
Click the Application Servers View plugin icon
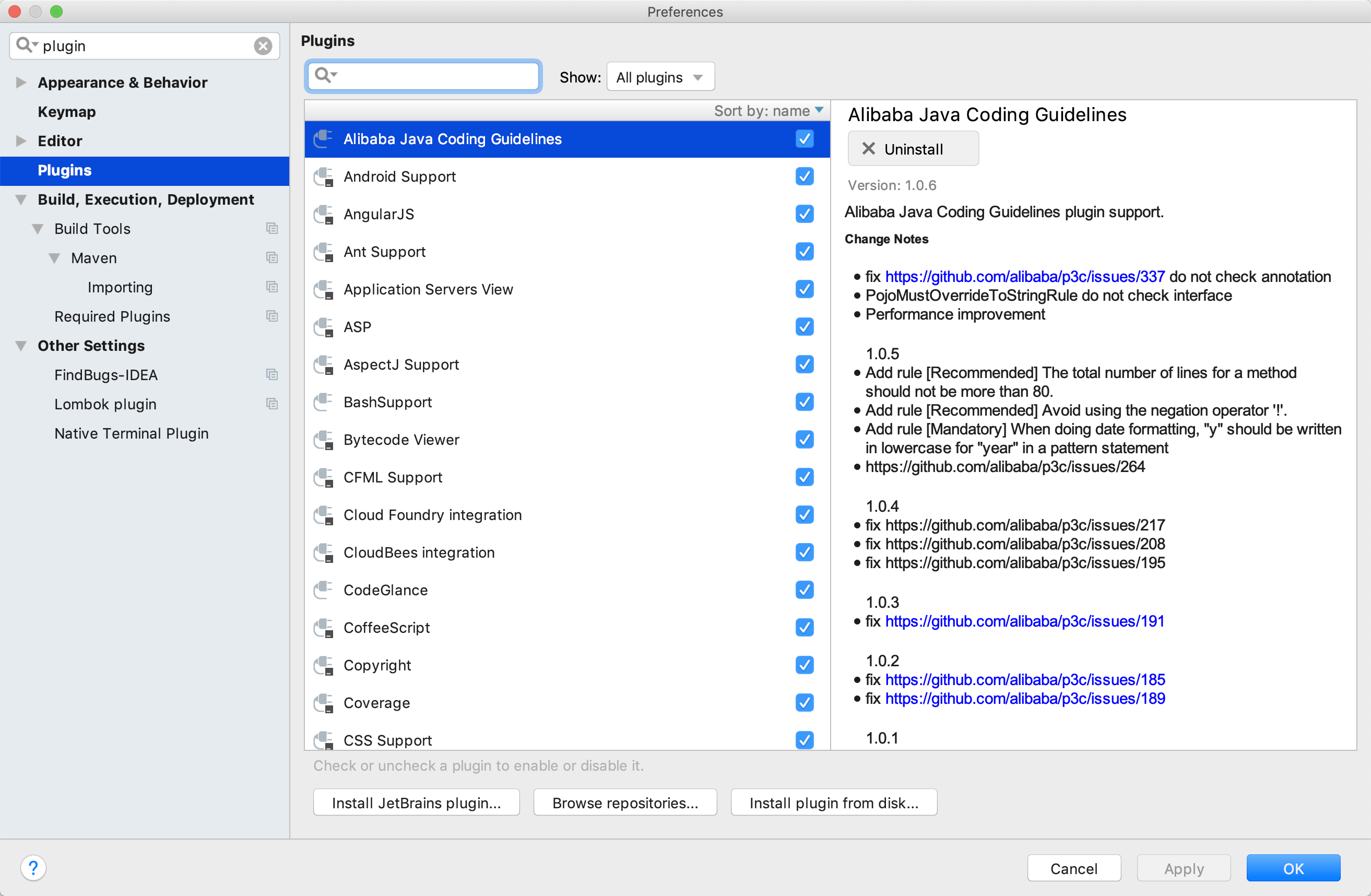click(x=323, y=289)
